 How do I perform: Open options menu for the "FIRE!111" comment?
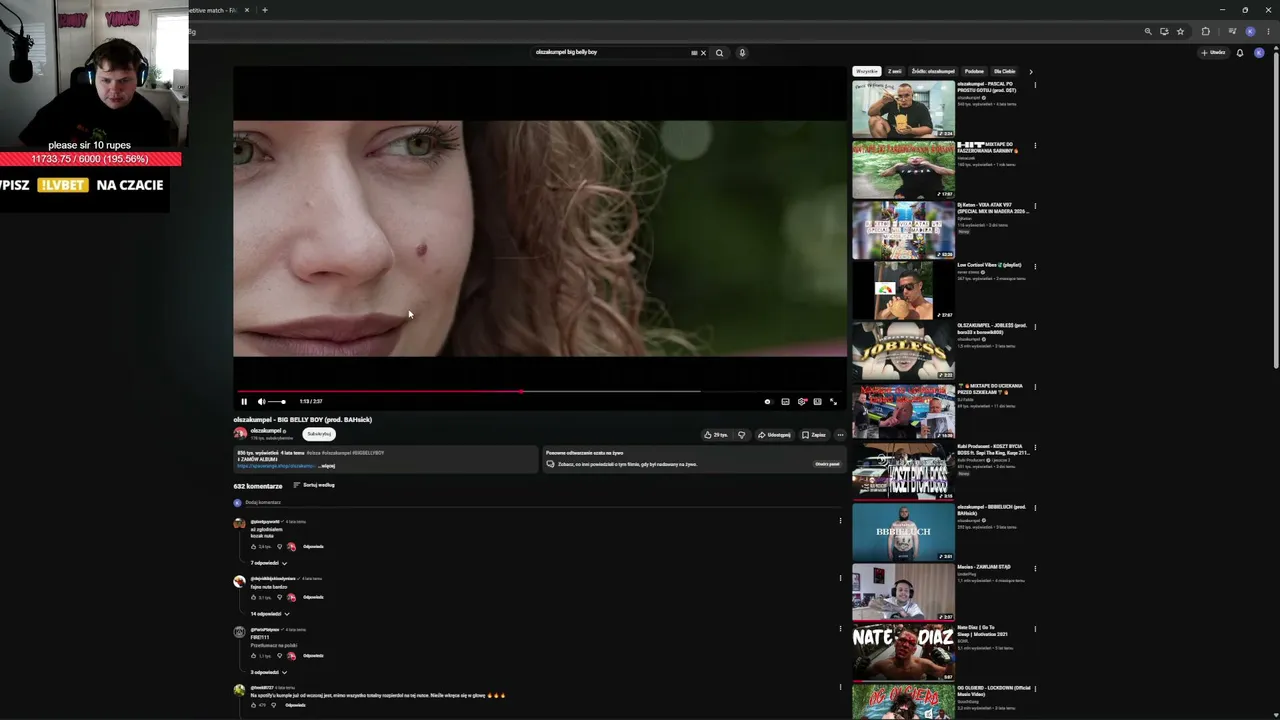click(x=840, y=629)
